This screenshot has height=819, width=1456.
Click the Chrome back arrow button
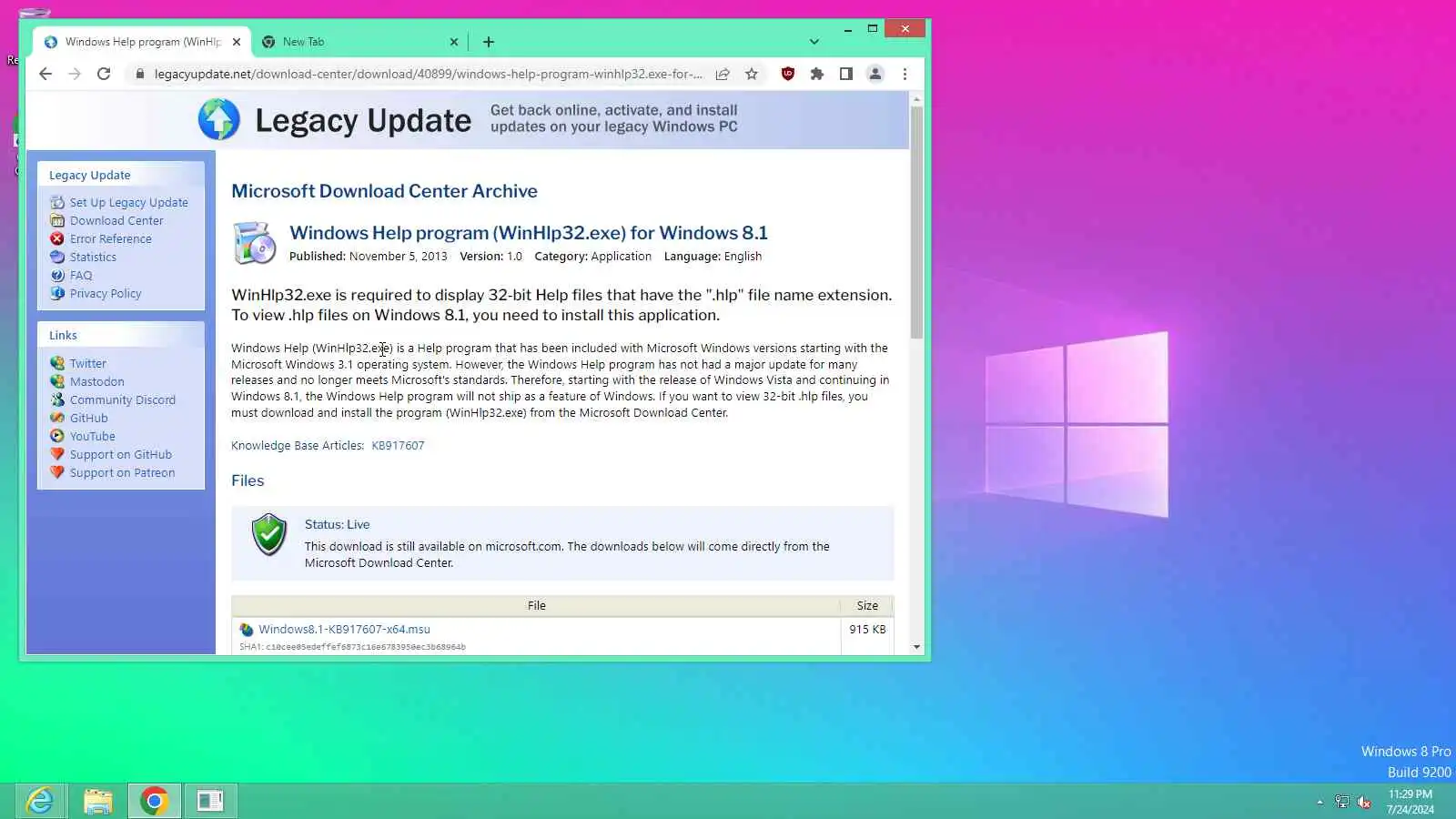click(x=45, y=74)
